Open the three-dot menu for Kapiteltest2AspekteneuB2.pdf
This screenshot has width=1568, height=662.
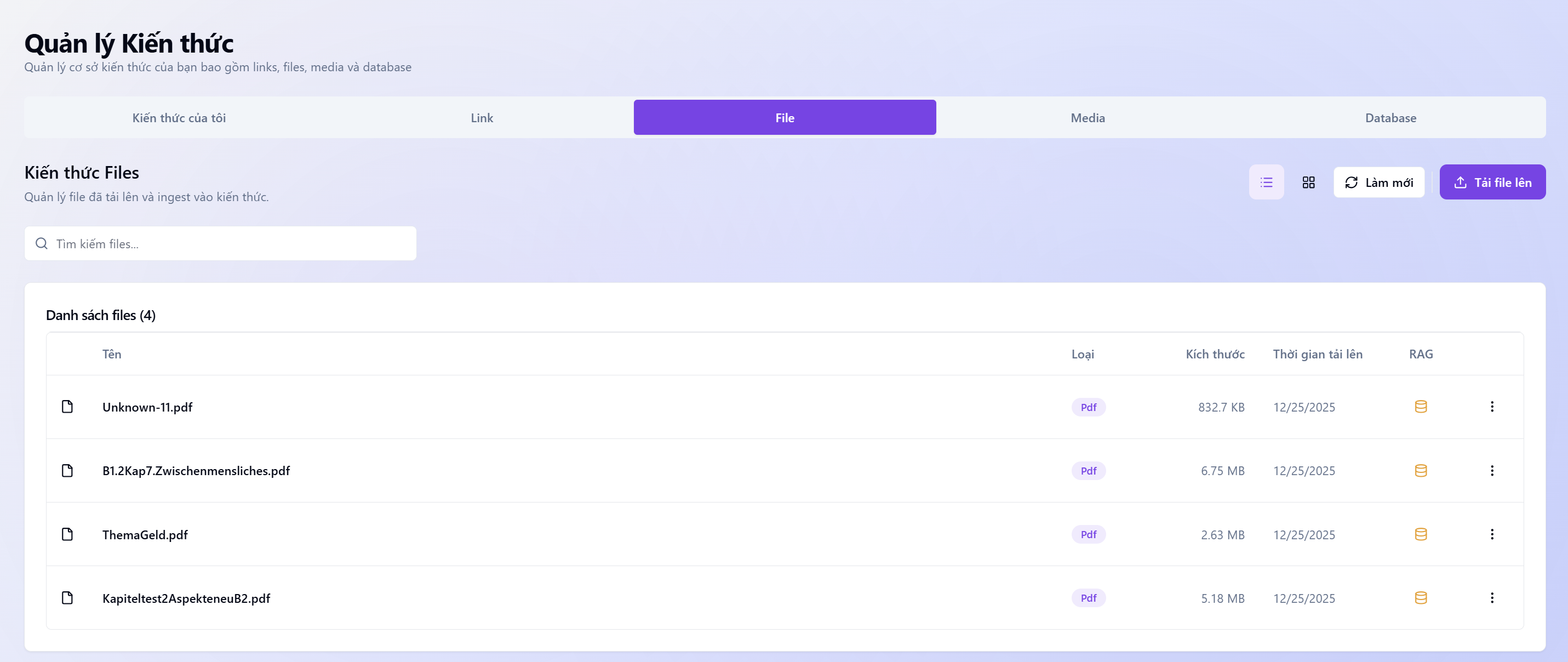(1491, 597)
